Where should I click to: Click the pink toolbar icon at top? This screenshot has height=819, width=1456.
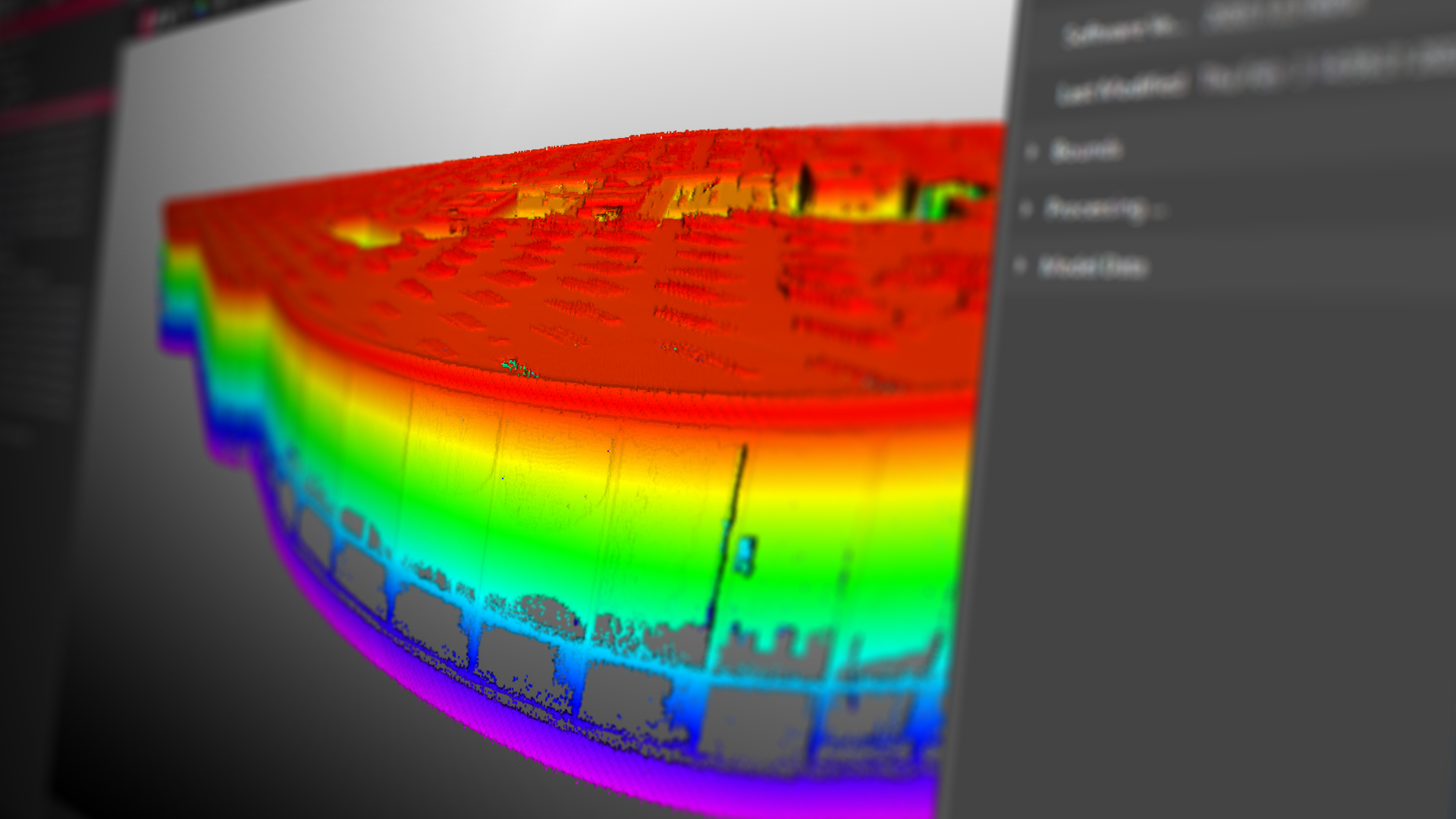click(149, 22)
